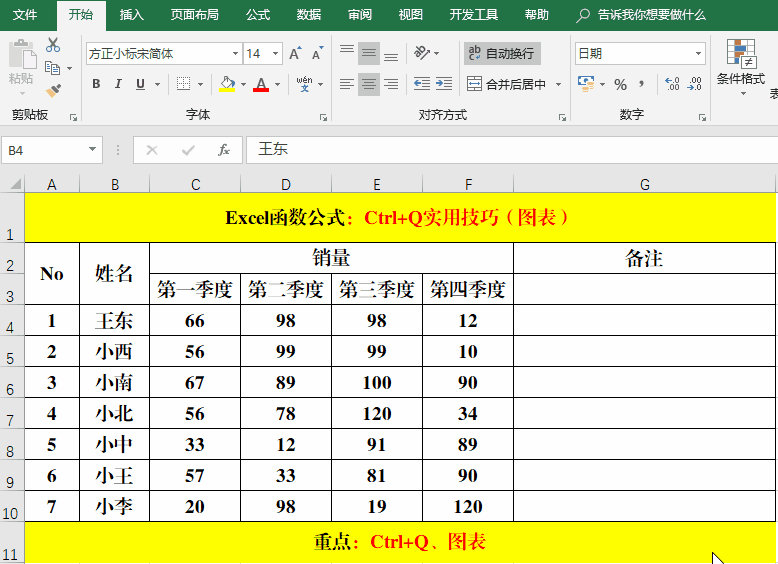The height and width of the screenshot is (564, 778).
Task: Click increase decimal places icon
Action: click(672, 84)
